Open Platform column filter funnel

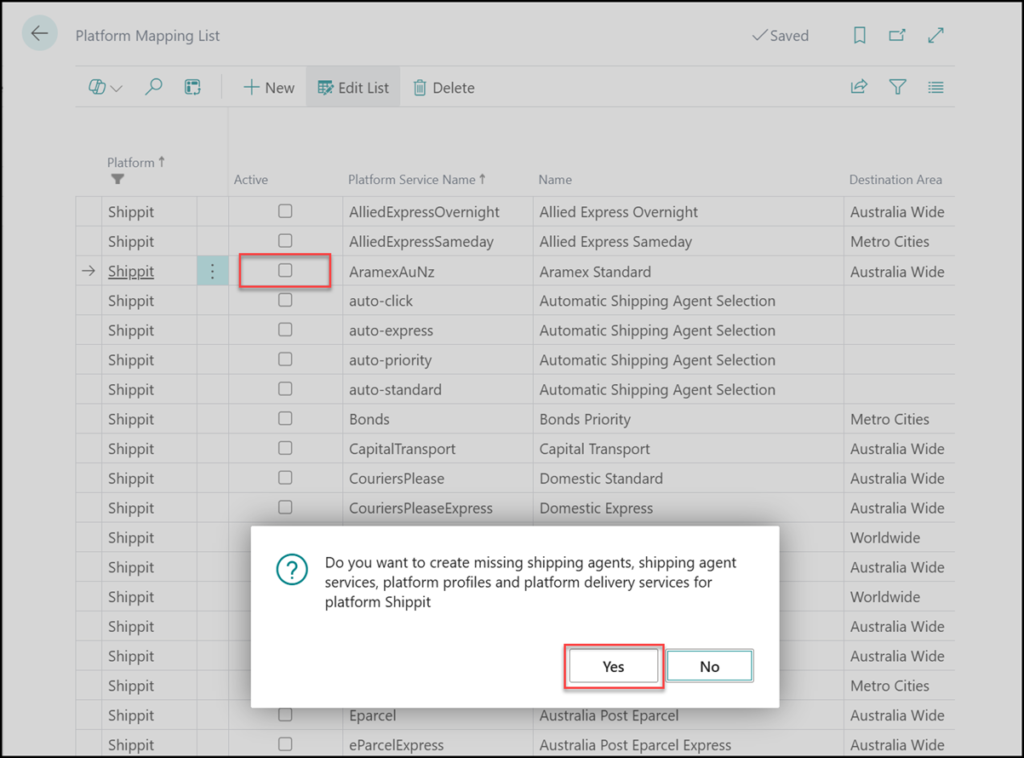coord(117,179)
